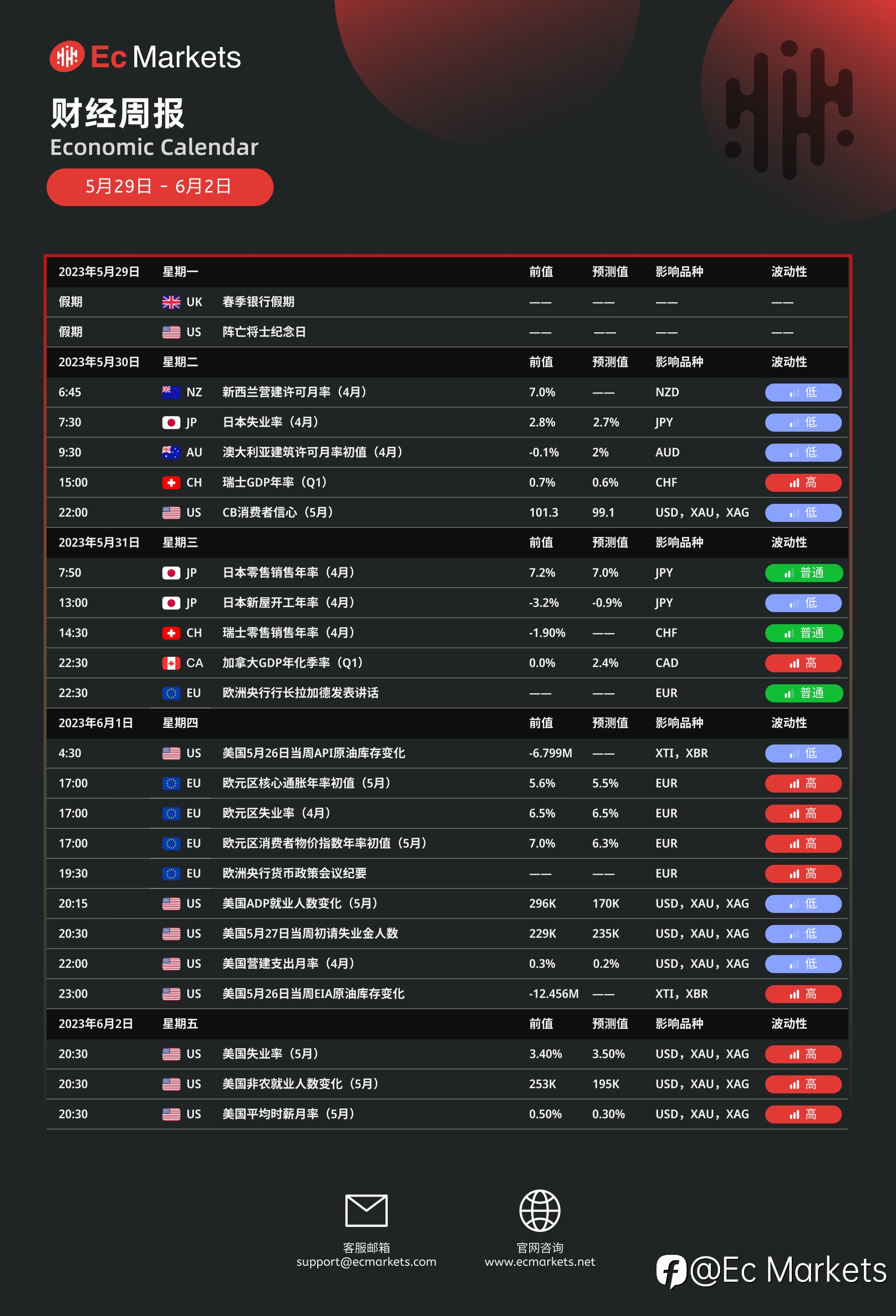Click the EU flag in 欧元区失业率 row
Viewport: 896px width, 1316px height.
(171, 813)
